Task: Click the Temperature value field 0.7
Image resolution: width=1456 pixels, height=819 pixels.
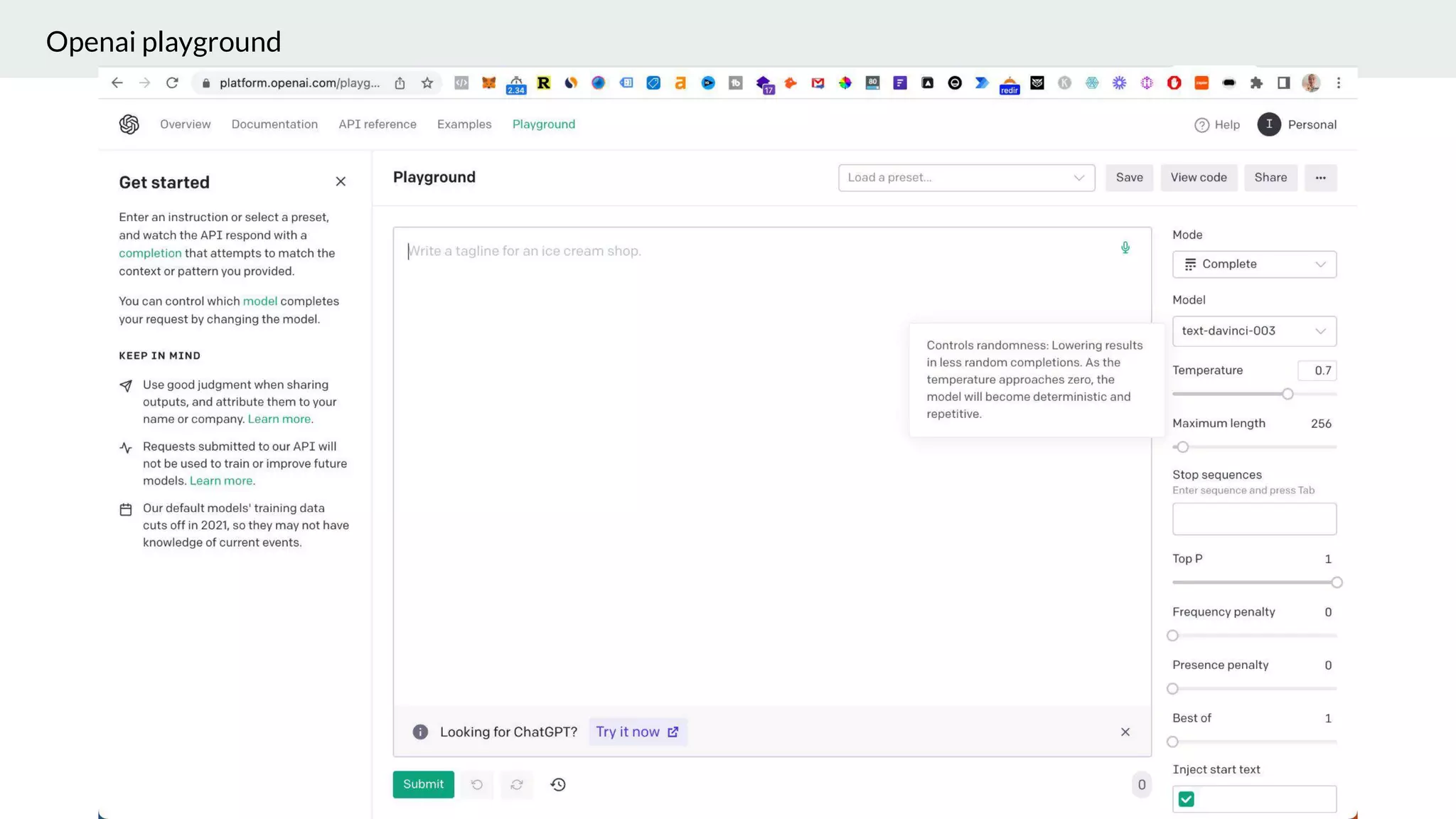Action: pyautogui.click(x=1317, y=370)
